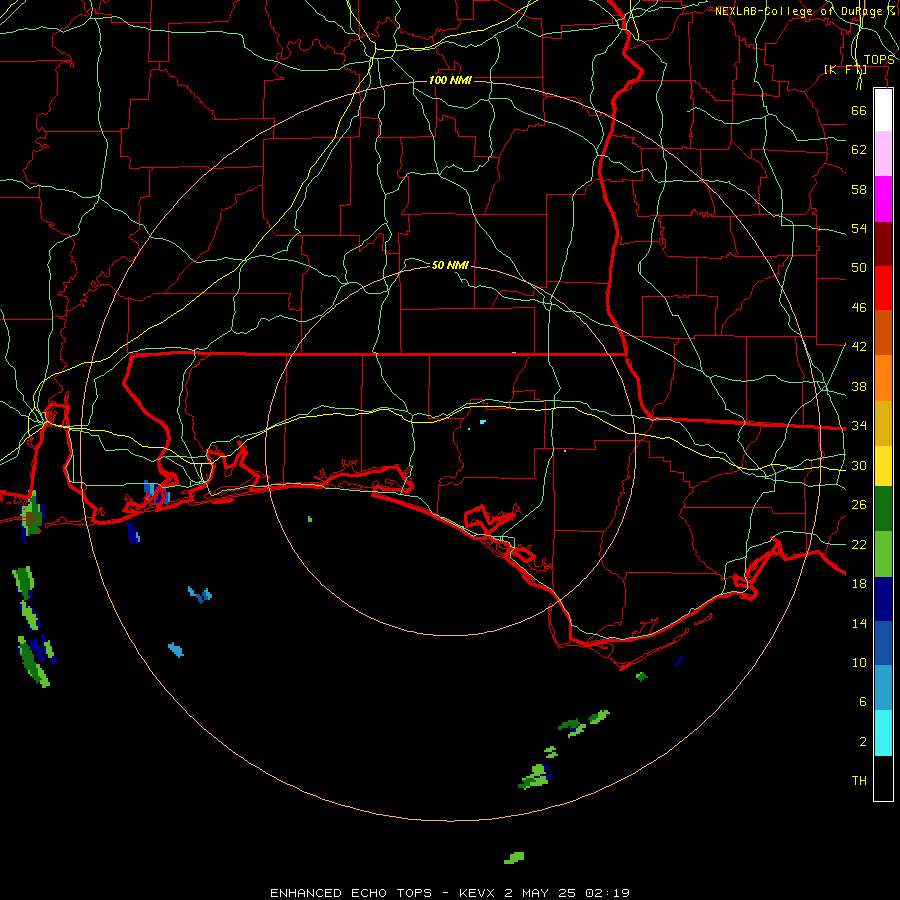Click the legend value 6
The image size is (900, 900).
pos(863,702)
